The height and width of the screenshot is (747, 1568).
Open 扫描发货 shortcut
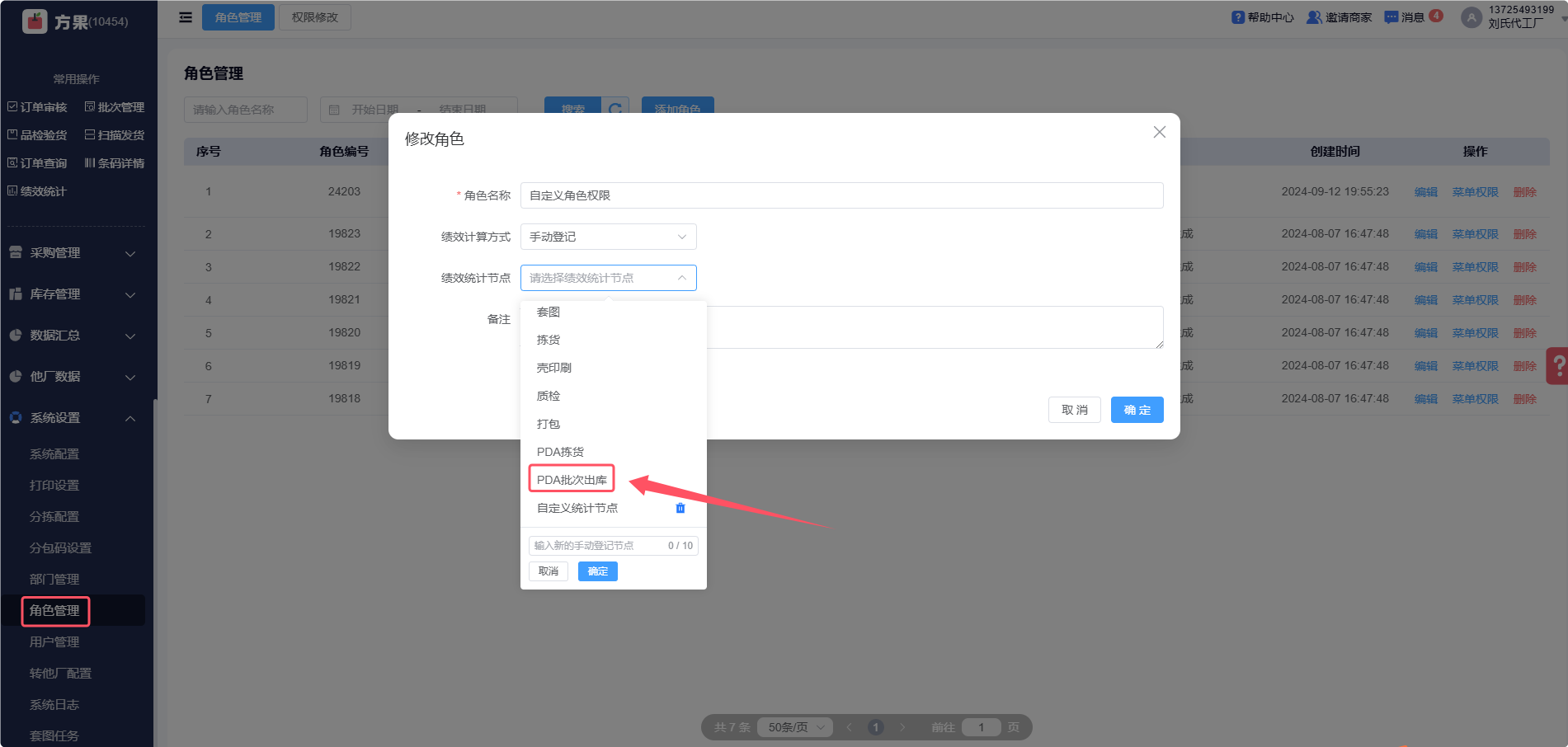[115, 135]
